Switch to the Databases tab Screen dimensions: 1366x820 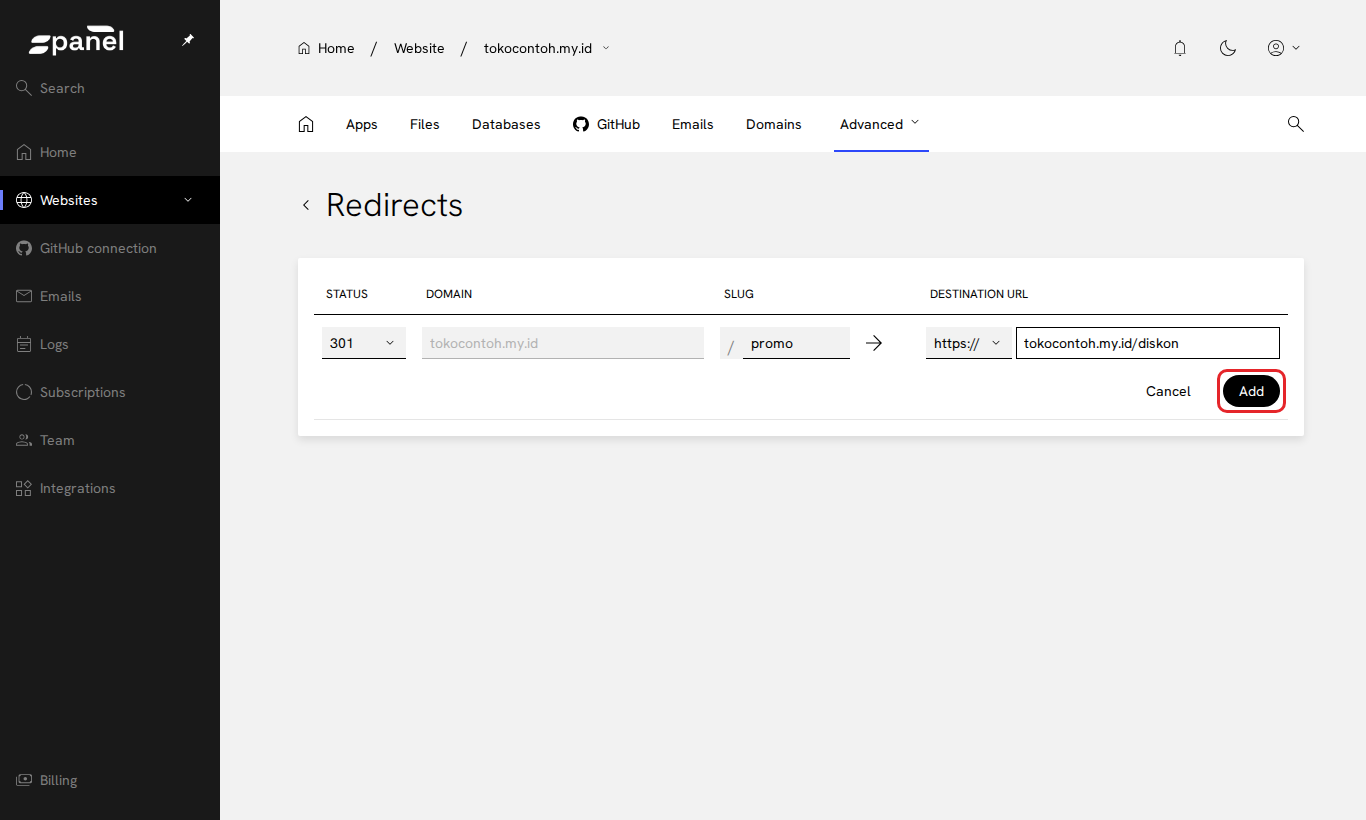tap(506, 124)
